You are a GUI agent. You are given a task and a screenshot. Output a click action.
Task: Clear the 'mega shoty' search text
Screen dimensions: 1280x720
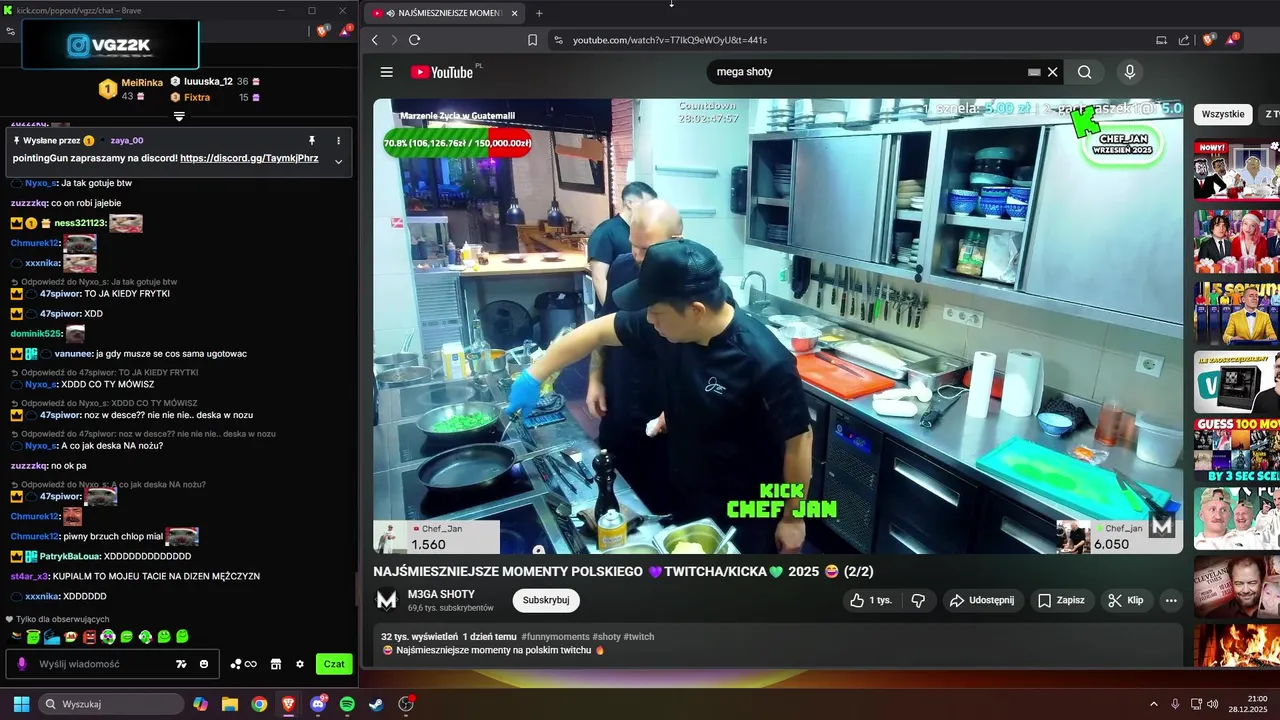pos(1052,72)
